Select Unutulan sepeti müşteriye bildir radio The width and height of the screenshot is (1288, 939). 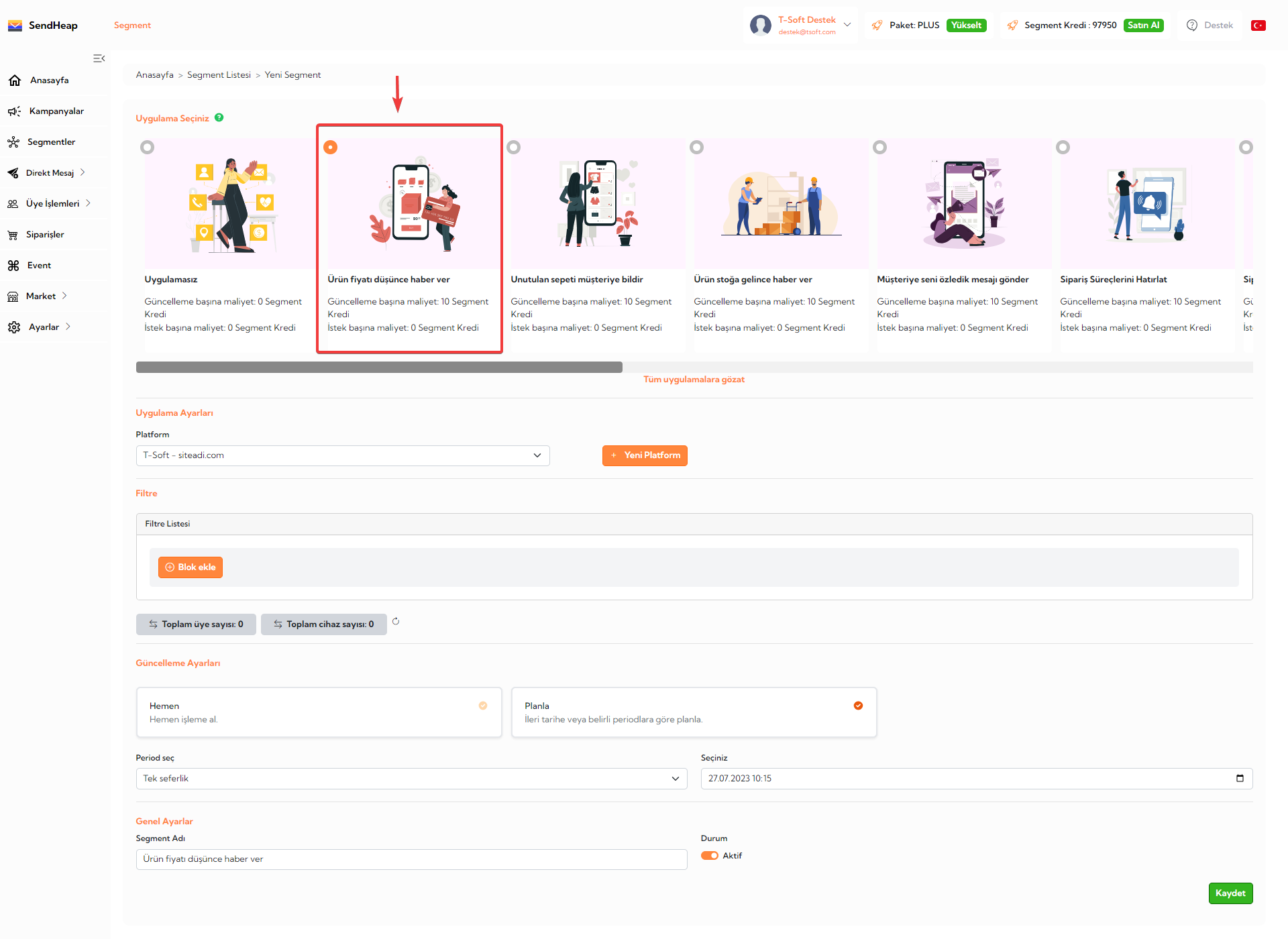(x=513, y=147)
